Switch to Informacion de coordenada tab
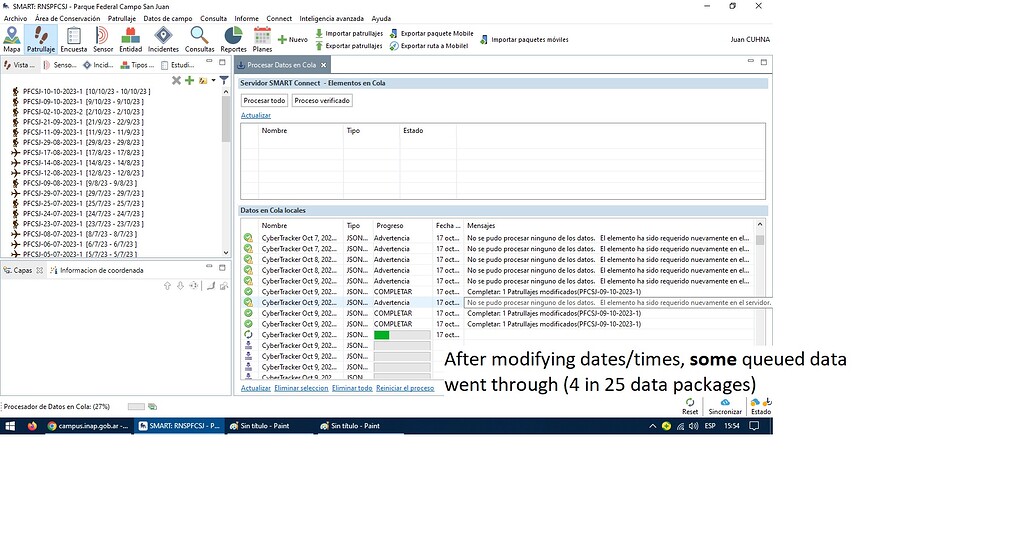 [x=97, y=270]
